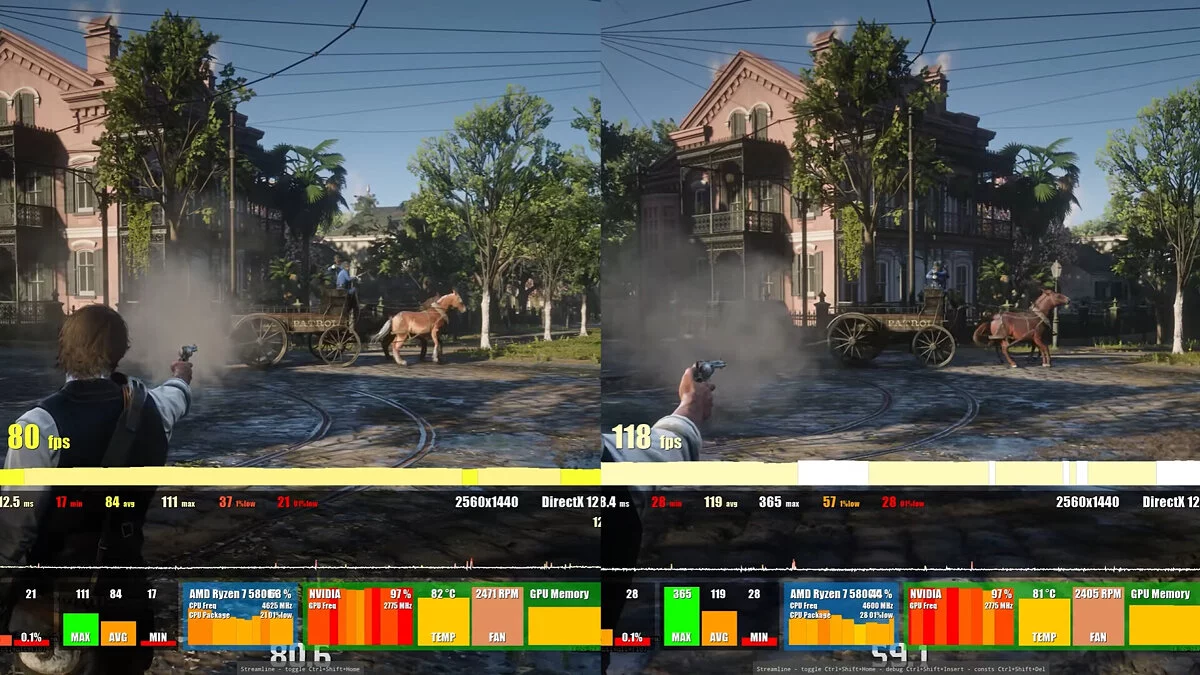Click the 119 avg value
This screenshot has width=1200, height=675.
[719, 502]
